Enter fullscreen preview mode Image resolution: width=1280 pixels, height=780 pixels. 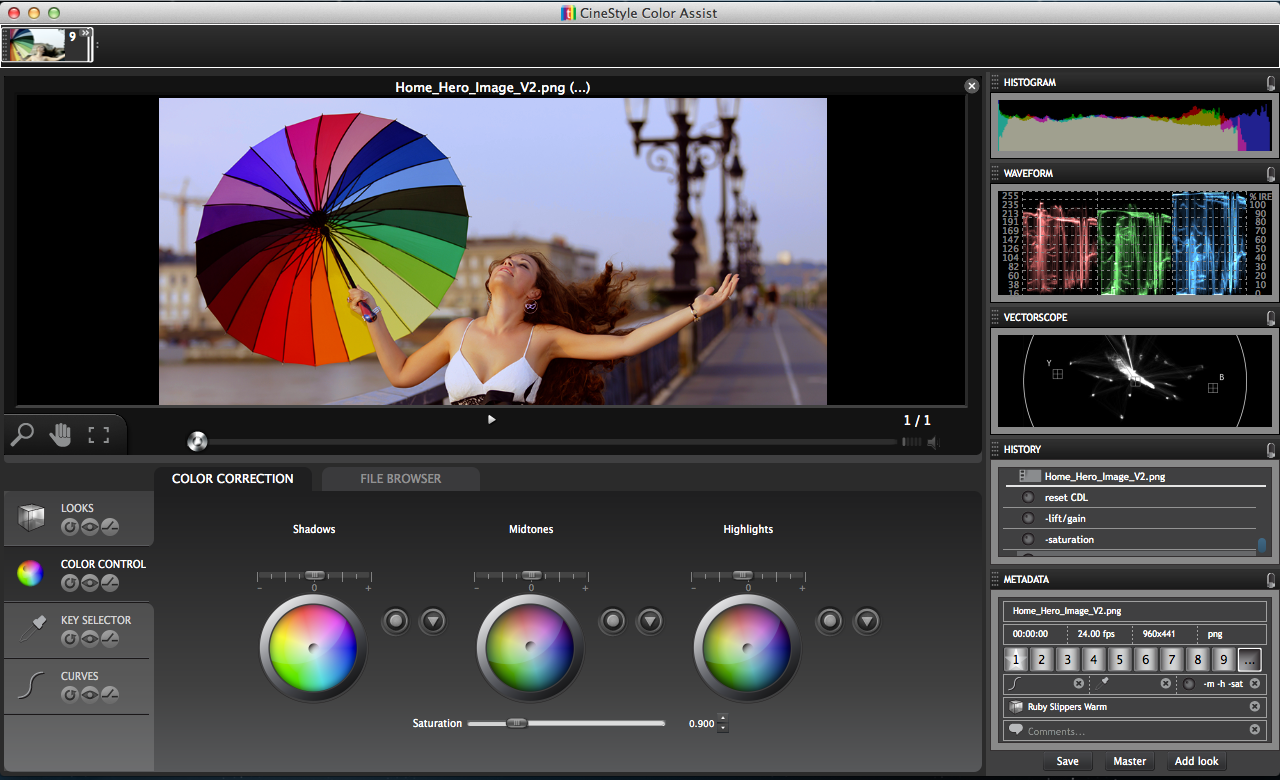98,435
